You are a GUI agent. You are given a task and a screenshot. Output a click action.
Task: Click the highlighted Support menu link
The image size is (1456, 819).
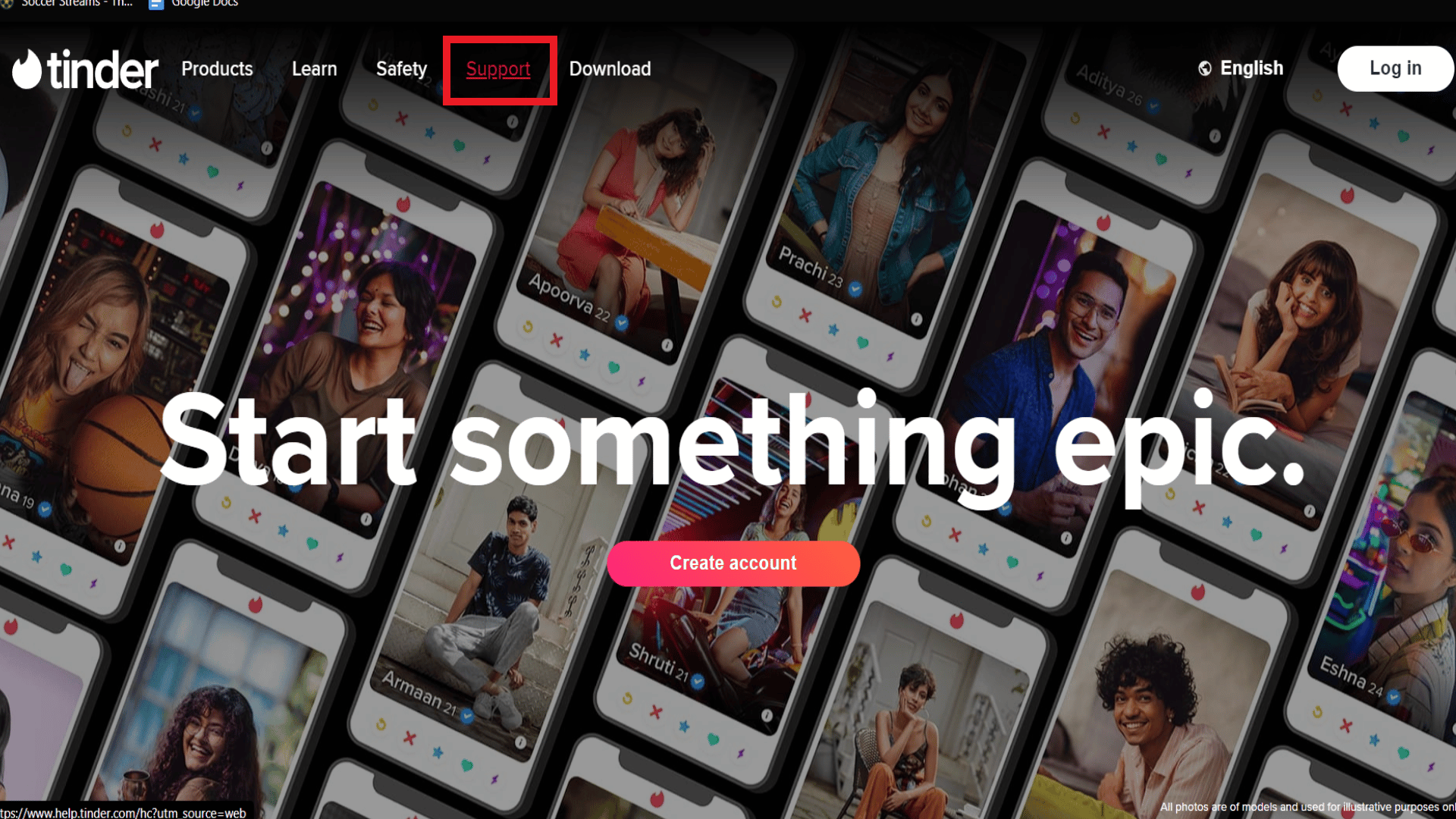point(498,68)
